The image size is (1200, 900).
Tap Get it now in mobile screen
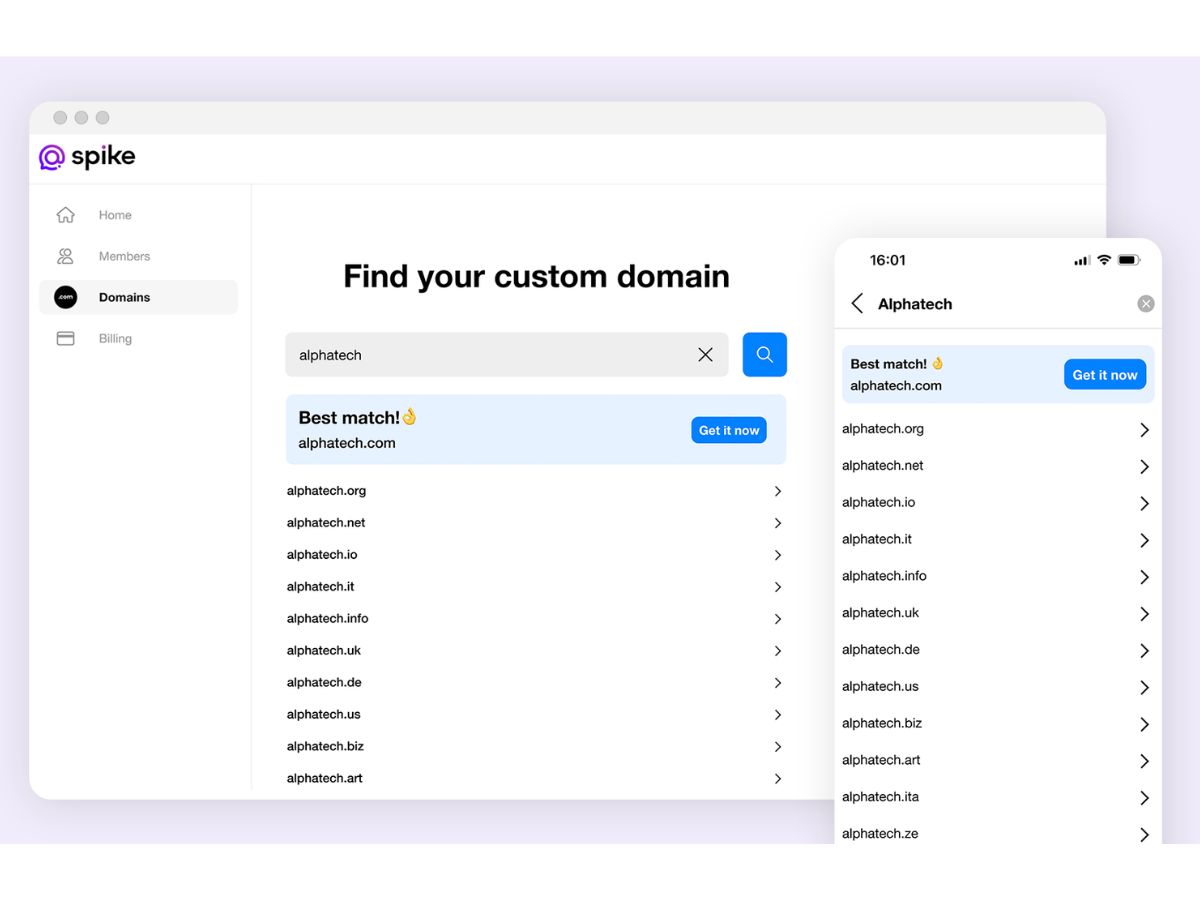1105,375
